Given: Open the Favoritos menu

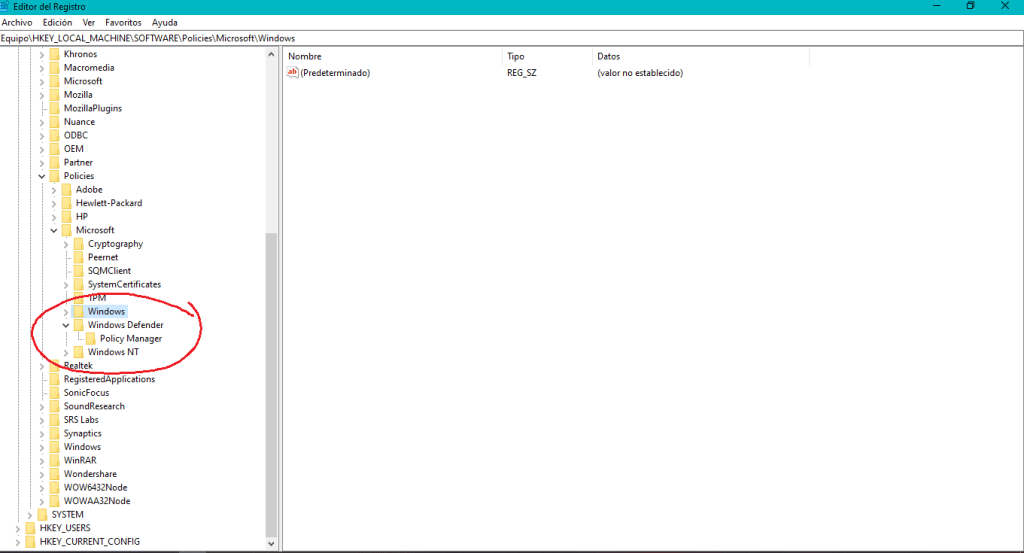Looking at the screenshot, I should 123,22.
